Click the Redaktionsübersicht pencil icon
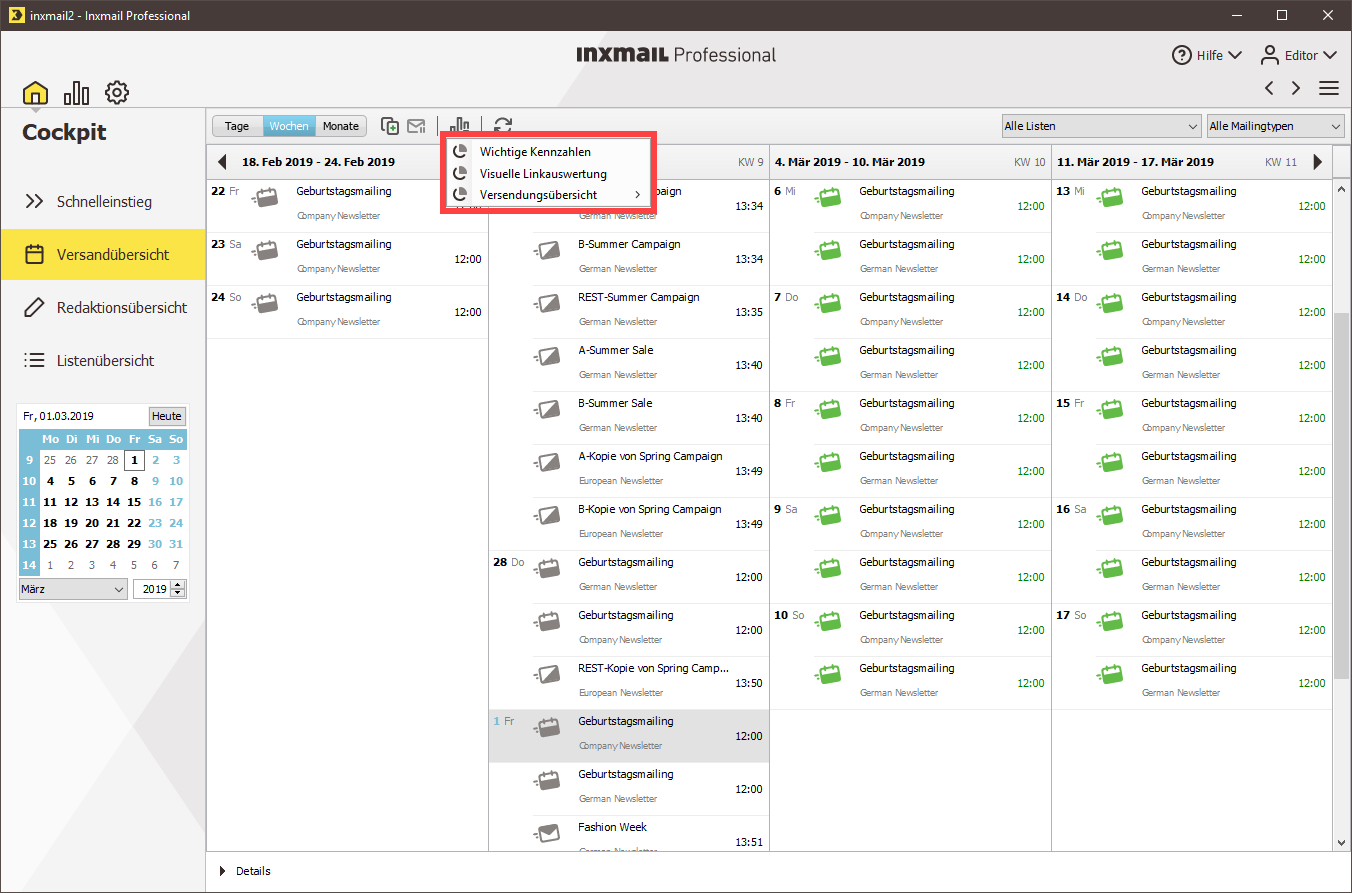 click(35, 307)
